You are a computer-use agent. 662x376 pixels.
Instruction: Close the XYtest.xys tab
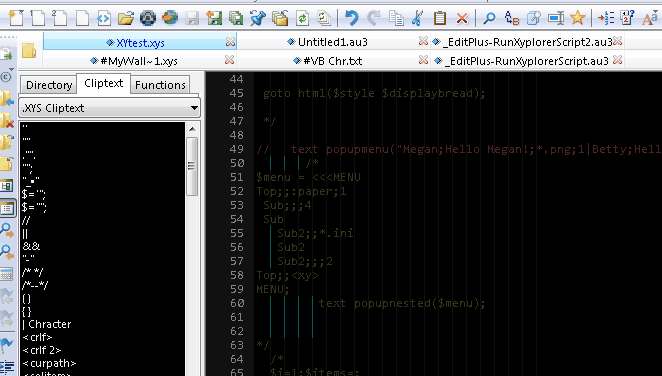(230, 41)
